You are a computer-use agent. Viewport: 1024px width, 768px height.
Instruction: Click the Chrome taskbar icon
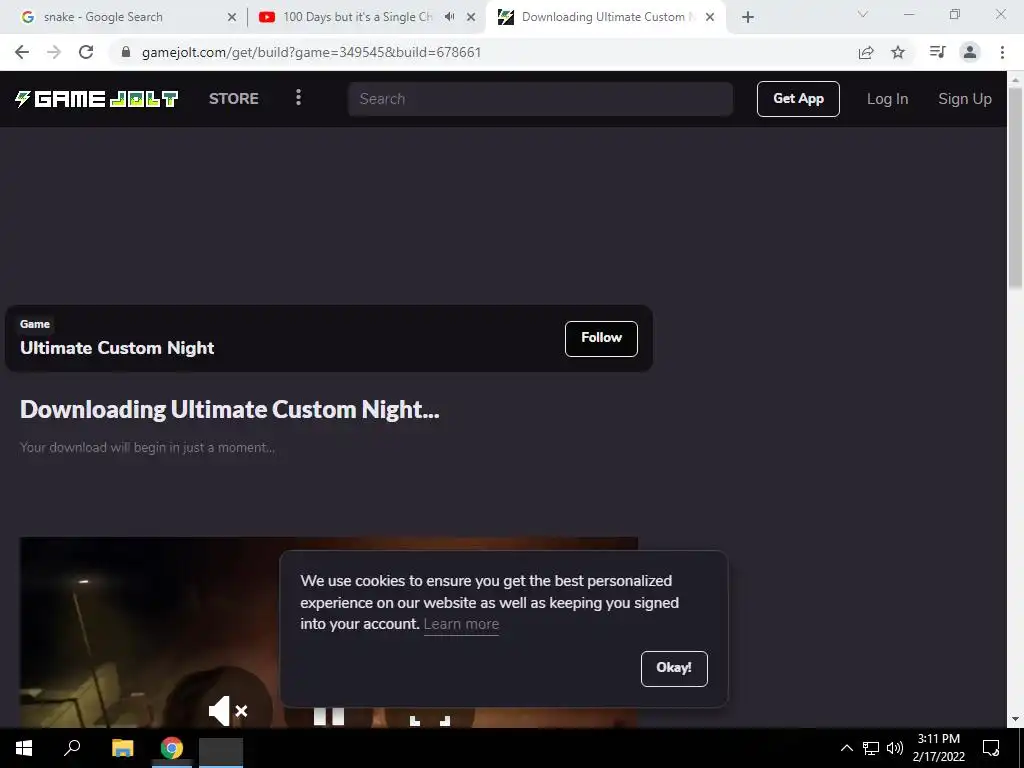[172, 748]
